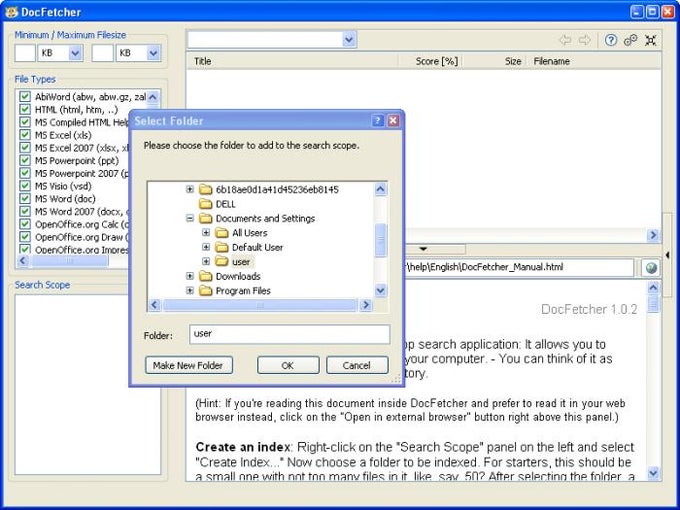Viewport: 680px width, 510px height.
Task: Expand the Program Files tree node
Action: point(190,291)
